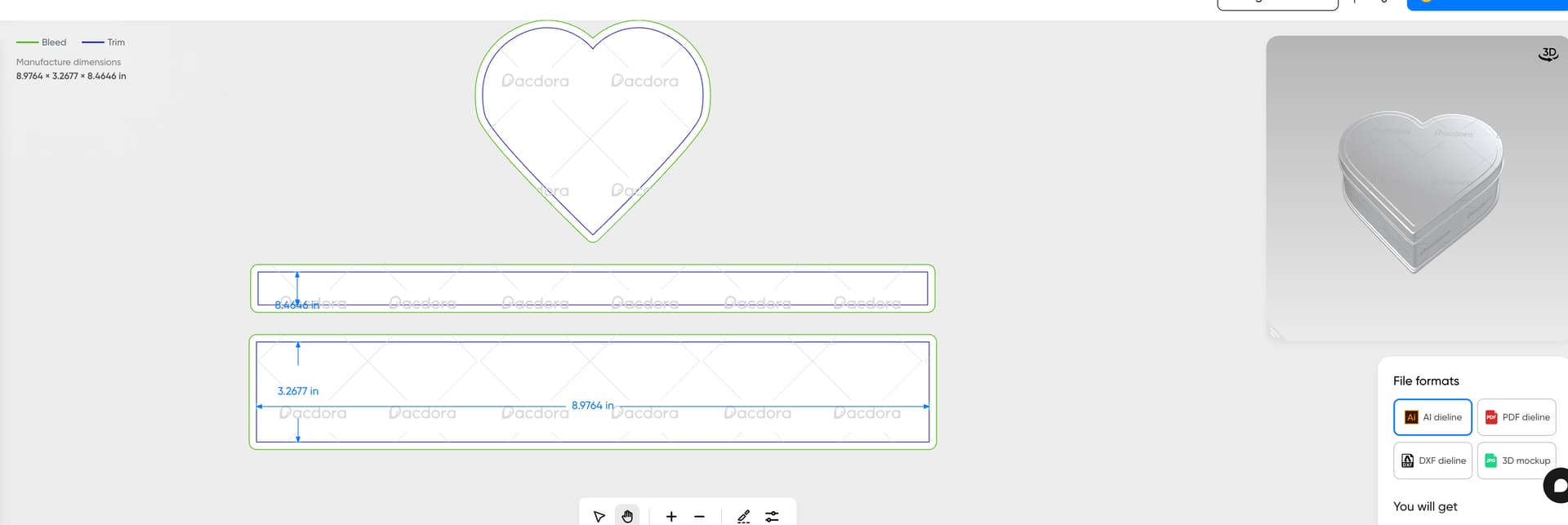The height and width of the screenshot is (525, 1568).
Task: Zoom out with the minus icon
Action: click(699, 516)
